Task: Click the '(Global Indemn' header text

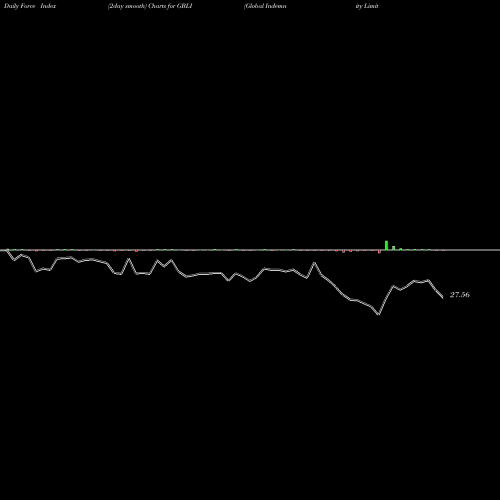Action: click(265, 6)
